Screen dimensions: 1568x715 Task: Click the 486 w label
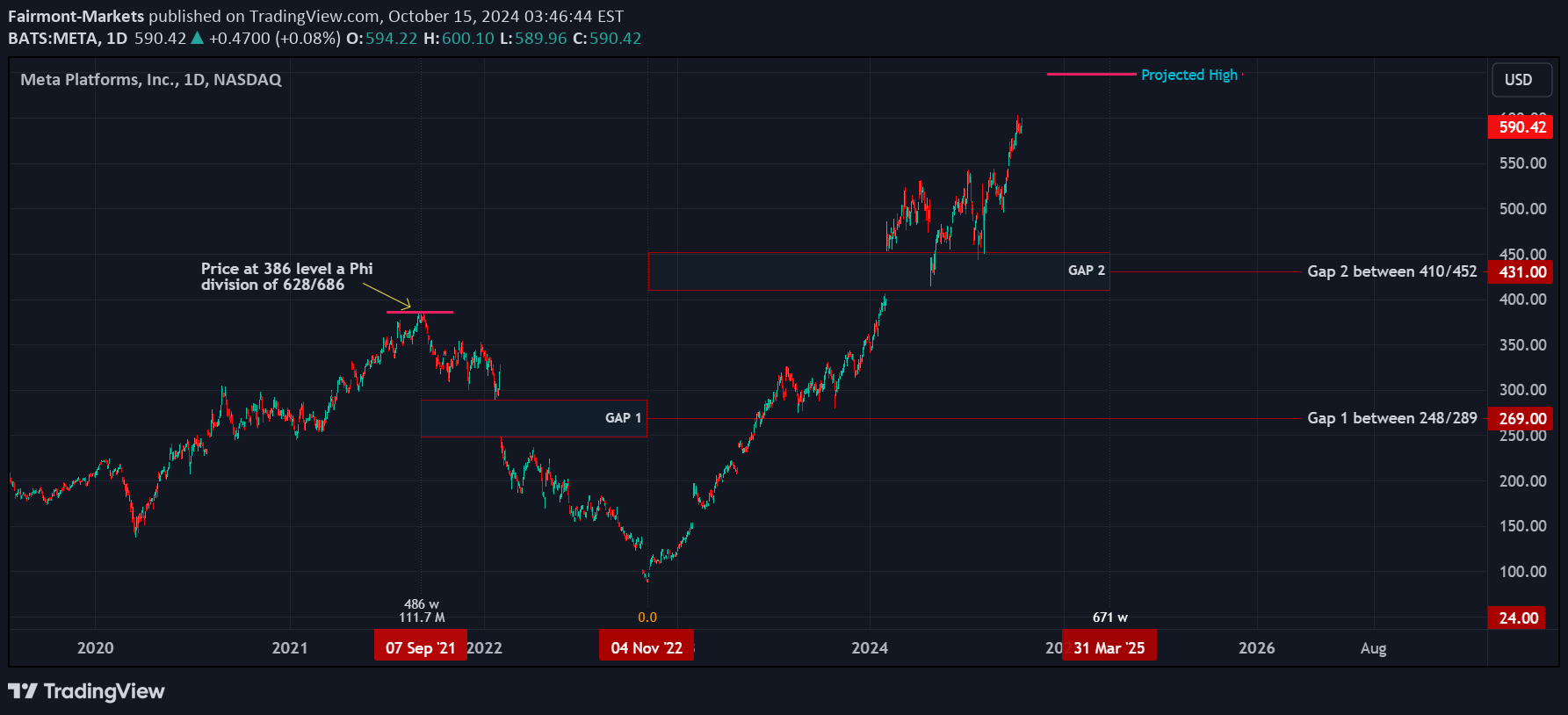click(421, 604)
